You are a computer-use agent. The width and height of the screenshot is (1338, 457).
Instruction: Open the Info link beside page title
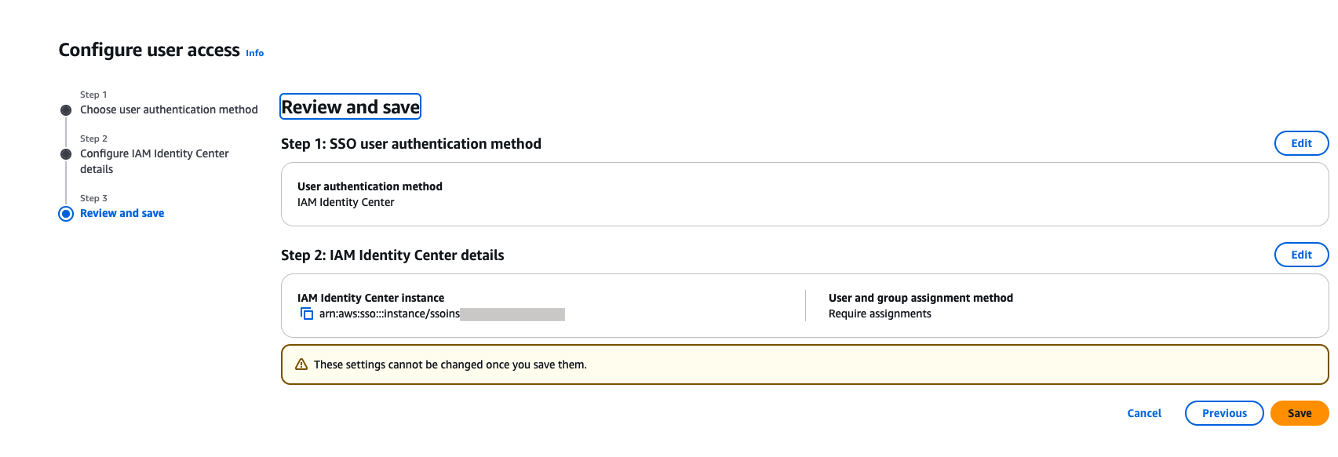tap(255, 52)
